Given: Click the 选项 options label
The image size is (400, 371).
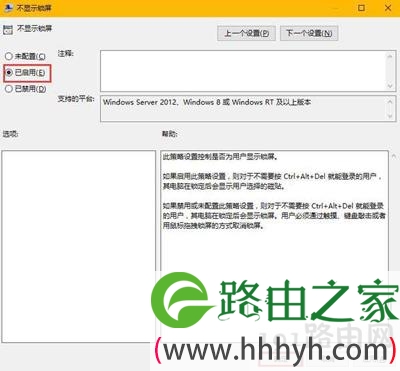Looking at the screenshot, I should [10, 134].
